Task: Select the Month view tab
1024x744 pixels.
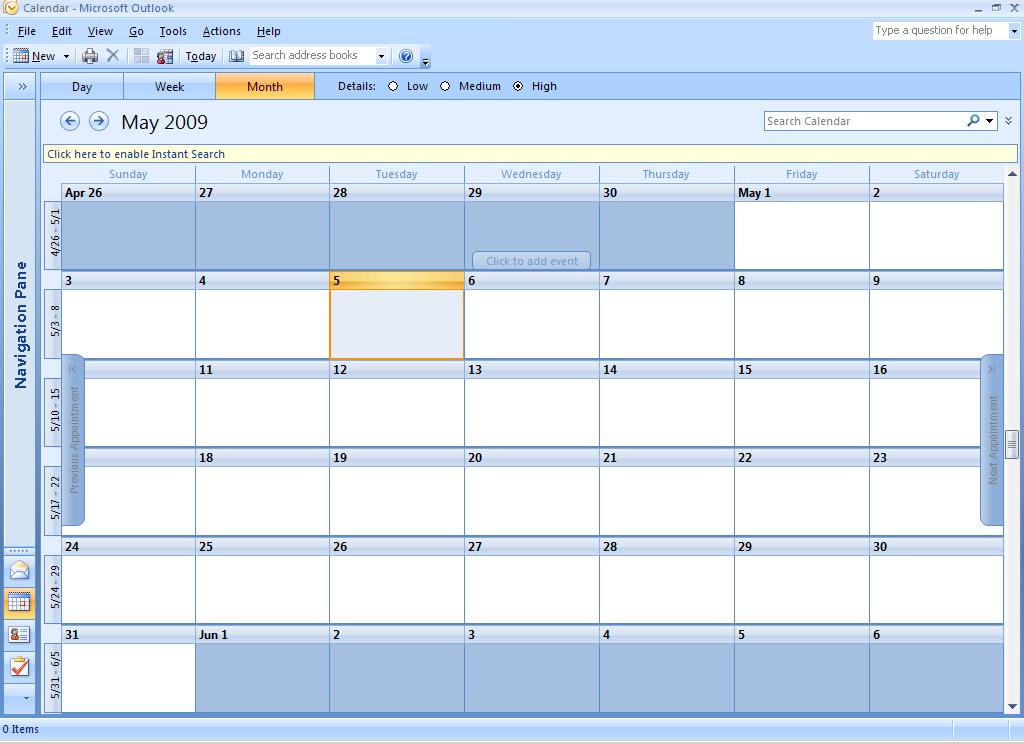Action: pos(264,86)
